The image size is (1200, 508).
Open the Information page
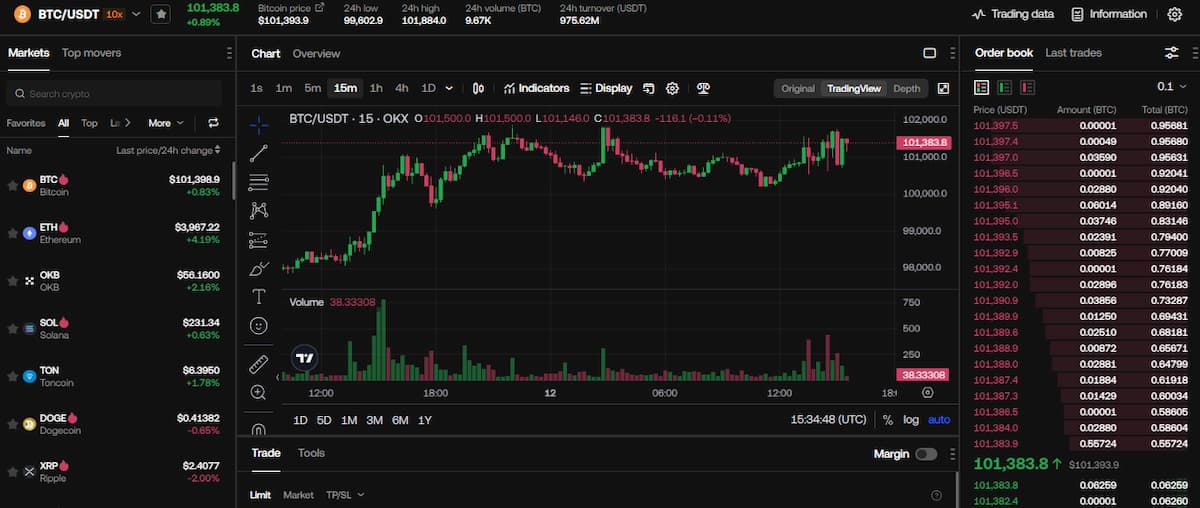tap(1109, 14)
